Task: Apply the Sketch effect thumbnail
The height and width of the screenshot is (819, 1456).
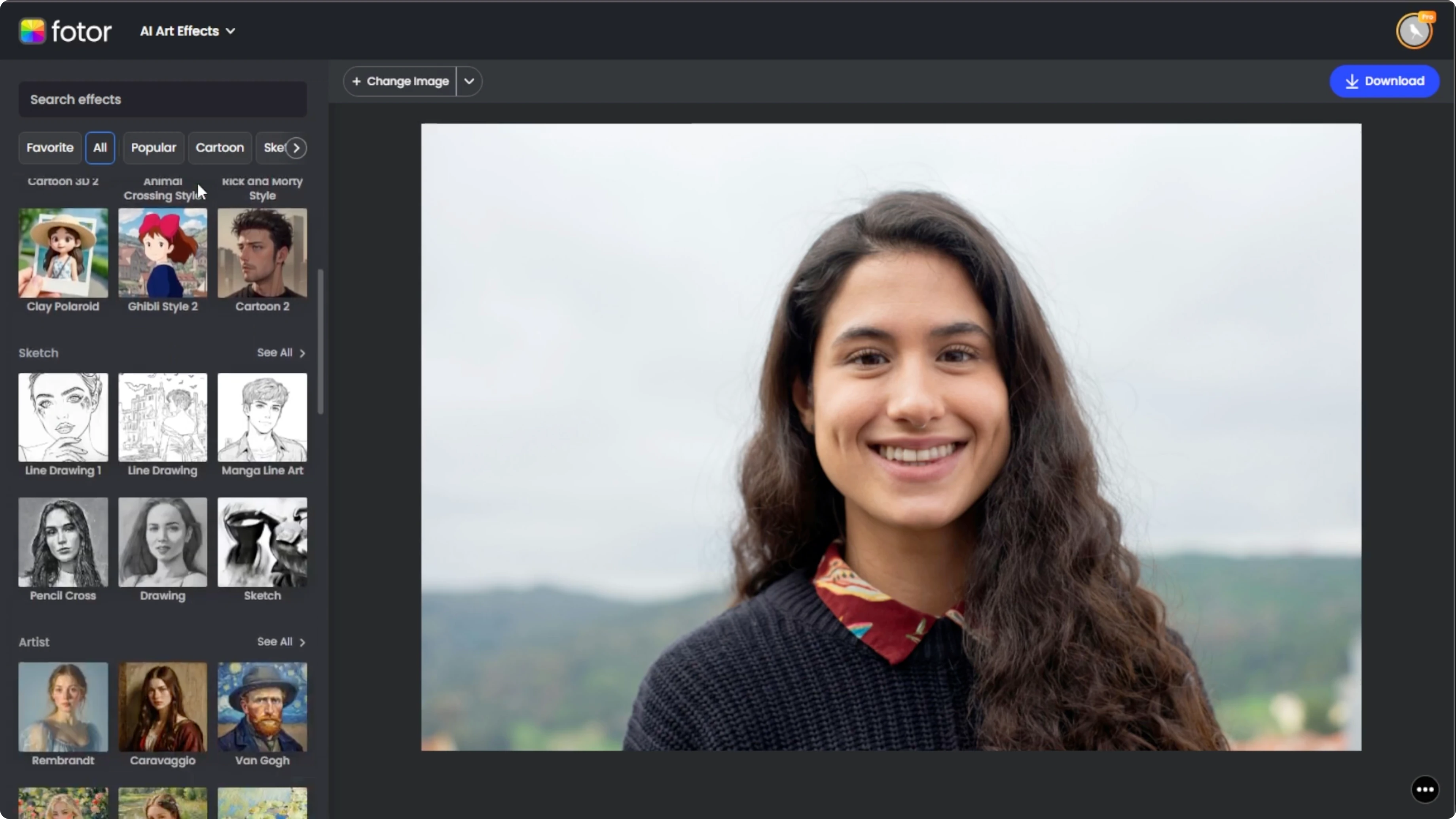Action: (262, 542)
